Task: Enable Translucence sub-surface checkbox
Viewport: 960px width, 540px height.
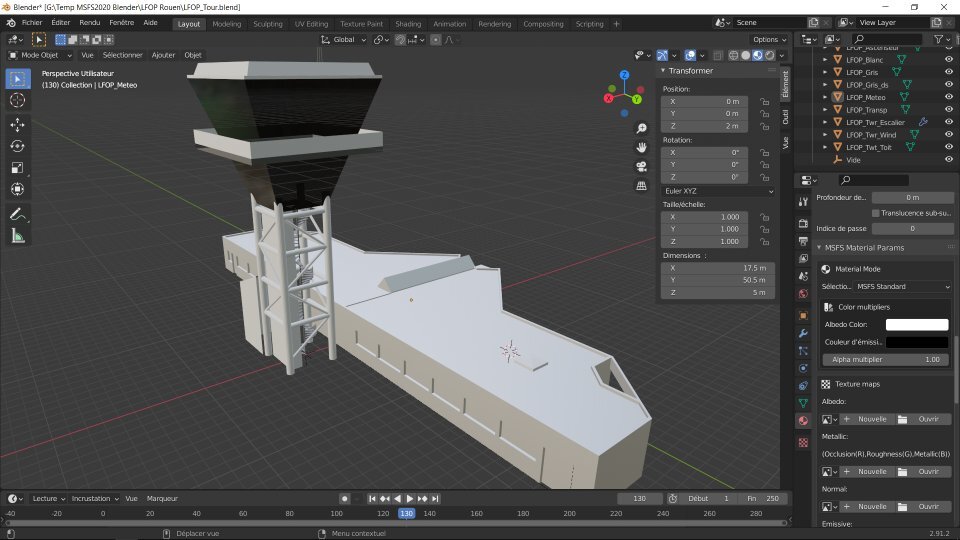Action: (x=876, y=213)
